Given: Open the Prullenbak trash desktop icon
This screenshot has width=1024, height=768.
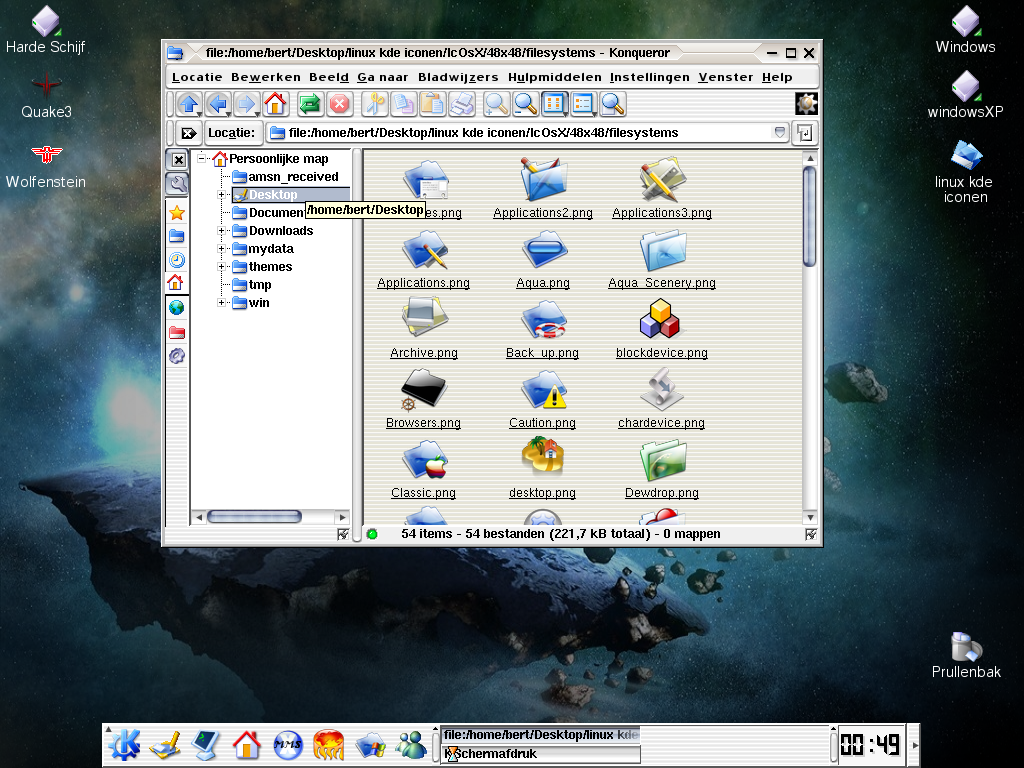Looking at the screenshot, I should coord(966,655).
